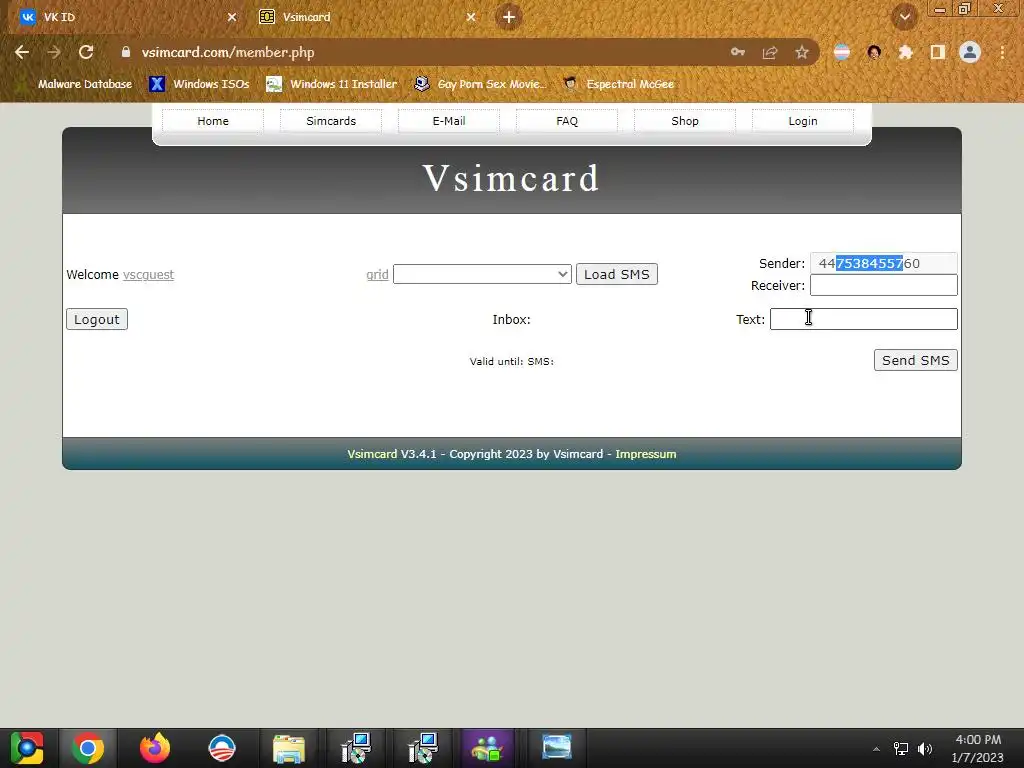Focus the Text message input field

[863, 319]
